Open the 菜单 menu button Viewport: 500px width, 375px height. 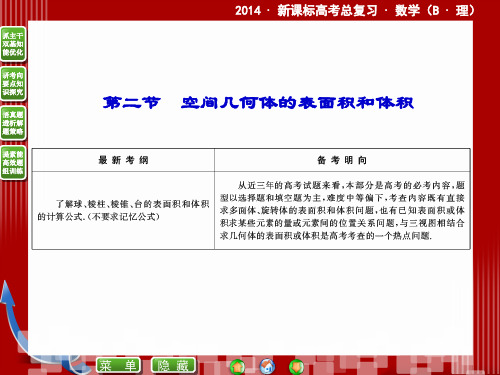pos(118,365)
